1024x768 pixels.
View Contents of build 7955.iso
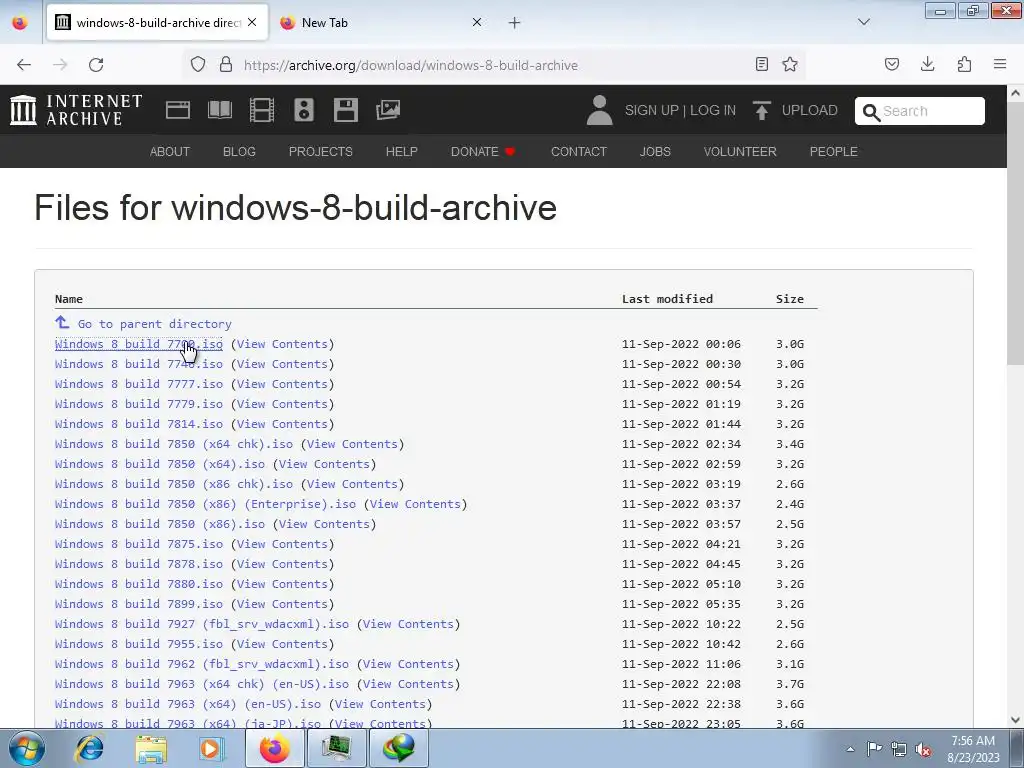(x=282, y=644)
